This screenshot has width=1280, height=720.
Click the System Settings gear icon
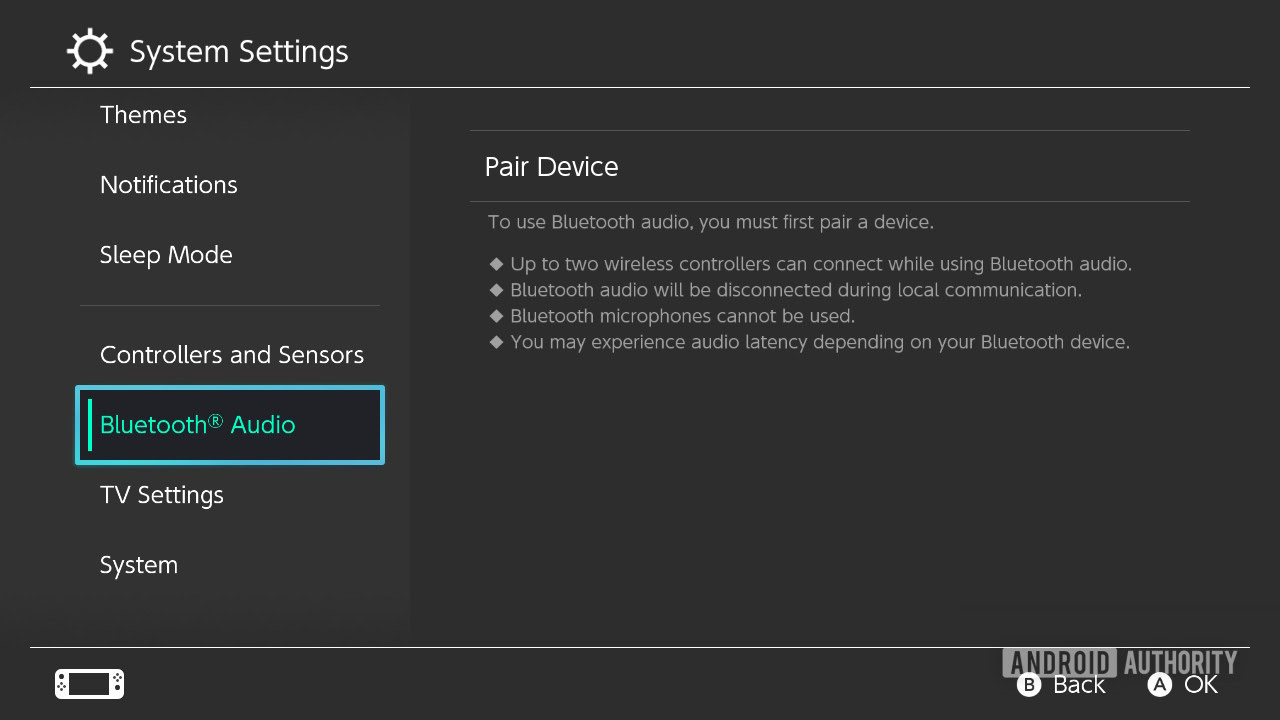coord(90,51)
